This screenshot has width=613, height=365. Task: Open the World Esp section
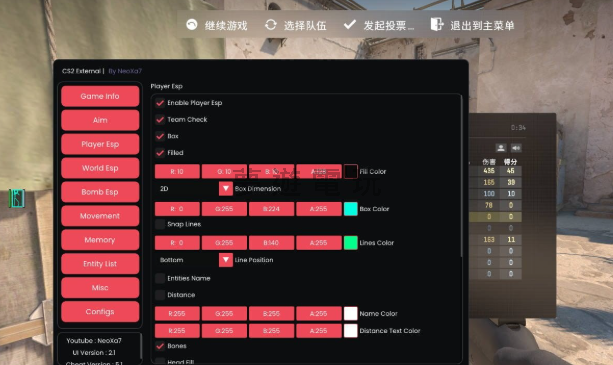point(100,168)
